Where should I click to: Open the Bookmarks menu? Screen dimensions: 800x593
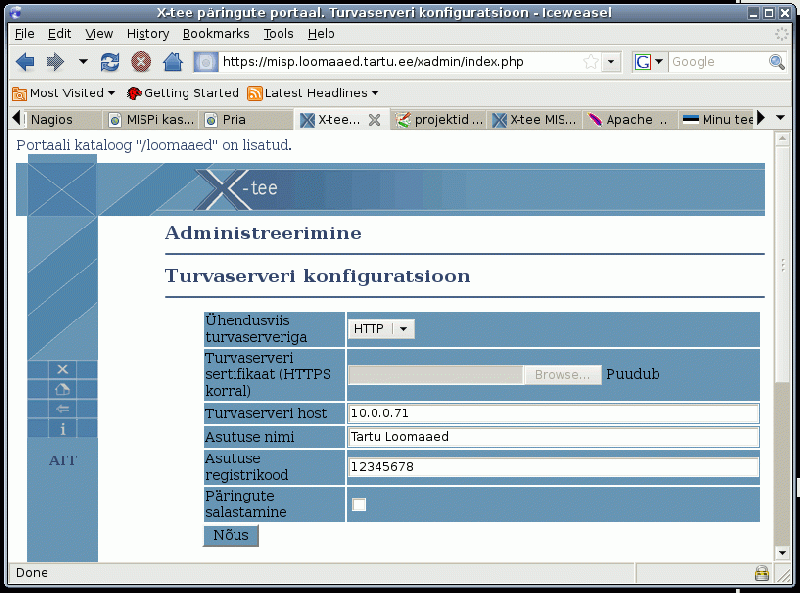coord(216,33)
